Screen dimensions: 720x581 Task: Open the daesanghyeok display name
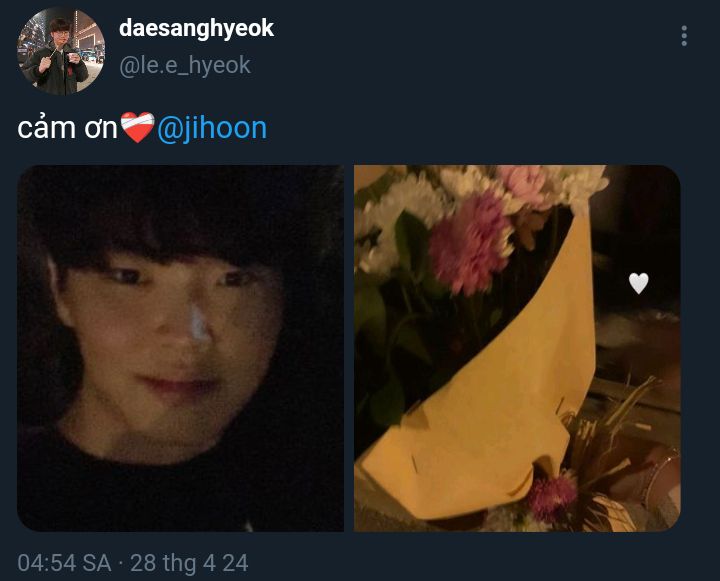click(196, 28)
